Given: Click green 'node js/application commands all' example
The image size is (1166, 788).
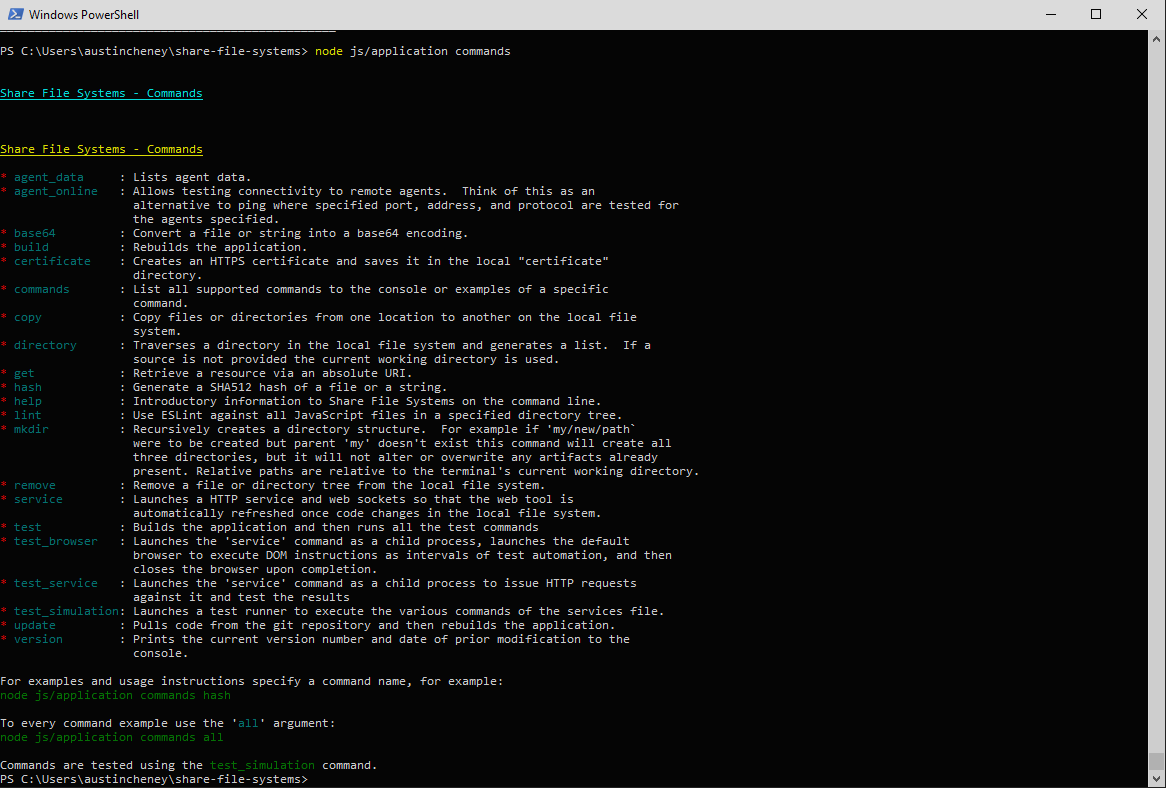Looking at the screenshot, I should coord(112,737).
